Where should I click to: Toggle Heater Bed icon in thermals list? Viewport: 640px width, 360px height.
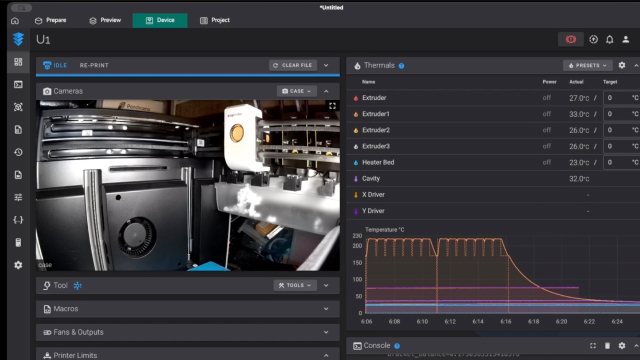[x=356, y=162]
